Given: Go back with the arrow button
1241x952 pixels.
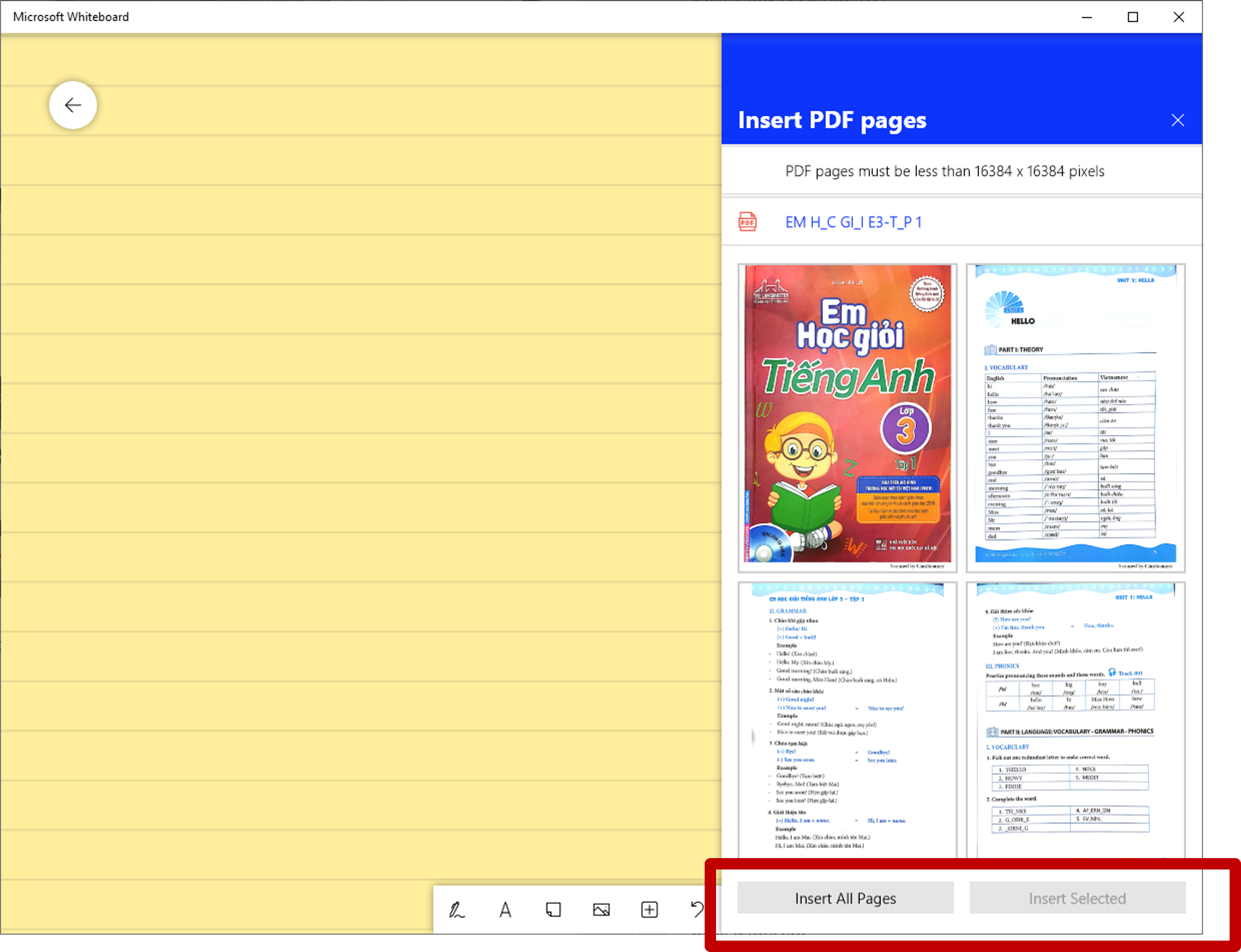Looking at the screenshot, I should click(73, 105).
